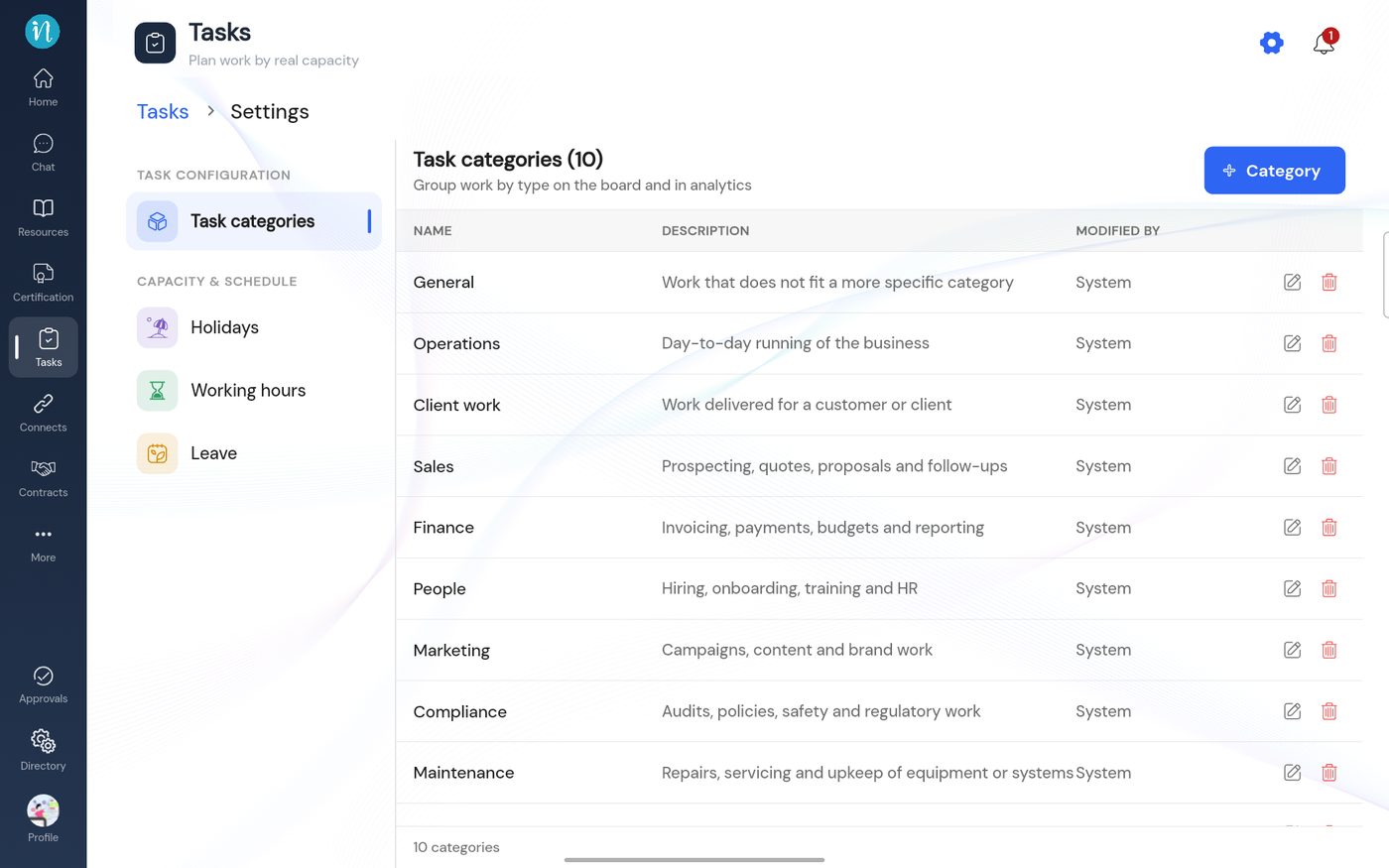Open Approvals checkmark icon
Screen dimensions: 1389x868
click(x=43, y=685)
